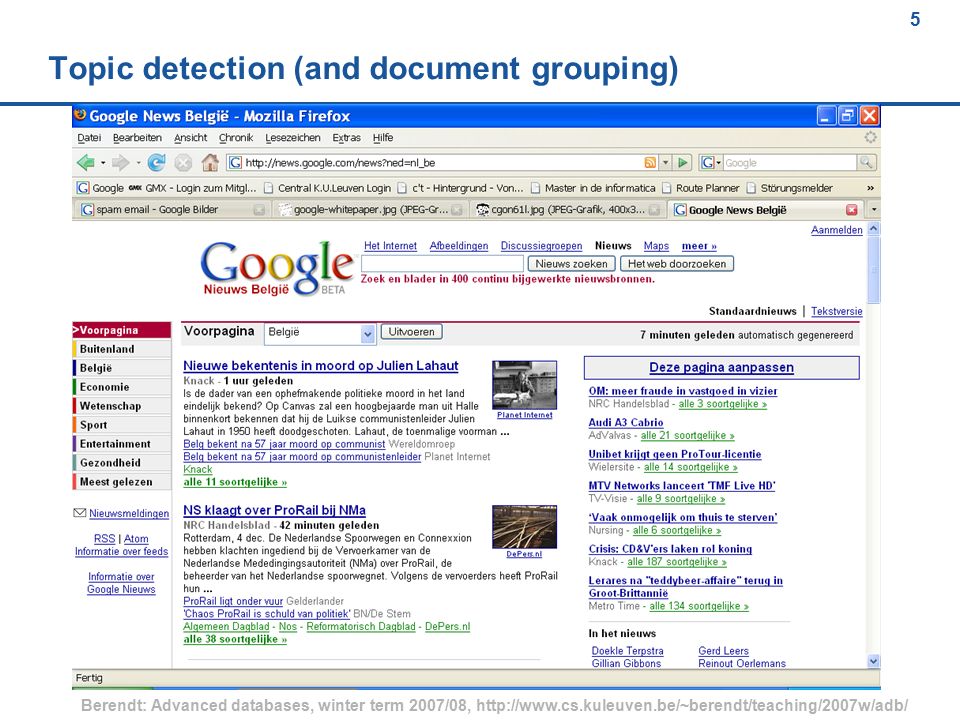
Task: Open the Lesezeichen menu
Action: pos(293,138)
